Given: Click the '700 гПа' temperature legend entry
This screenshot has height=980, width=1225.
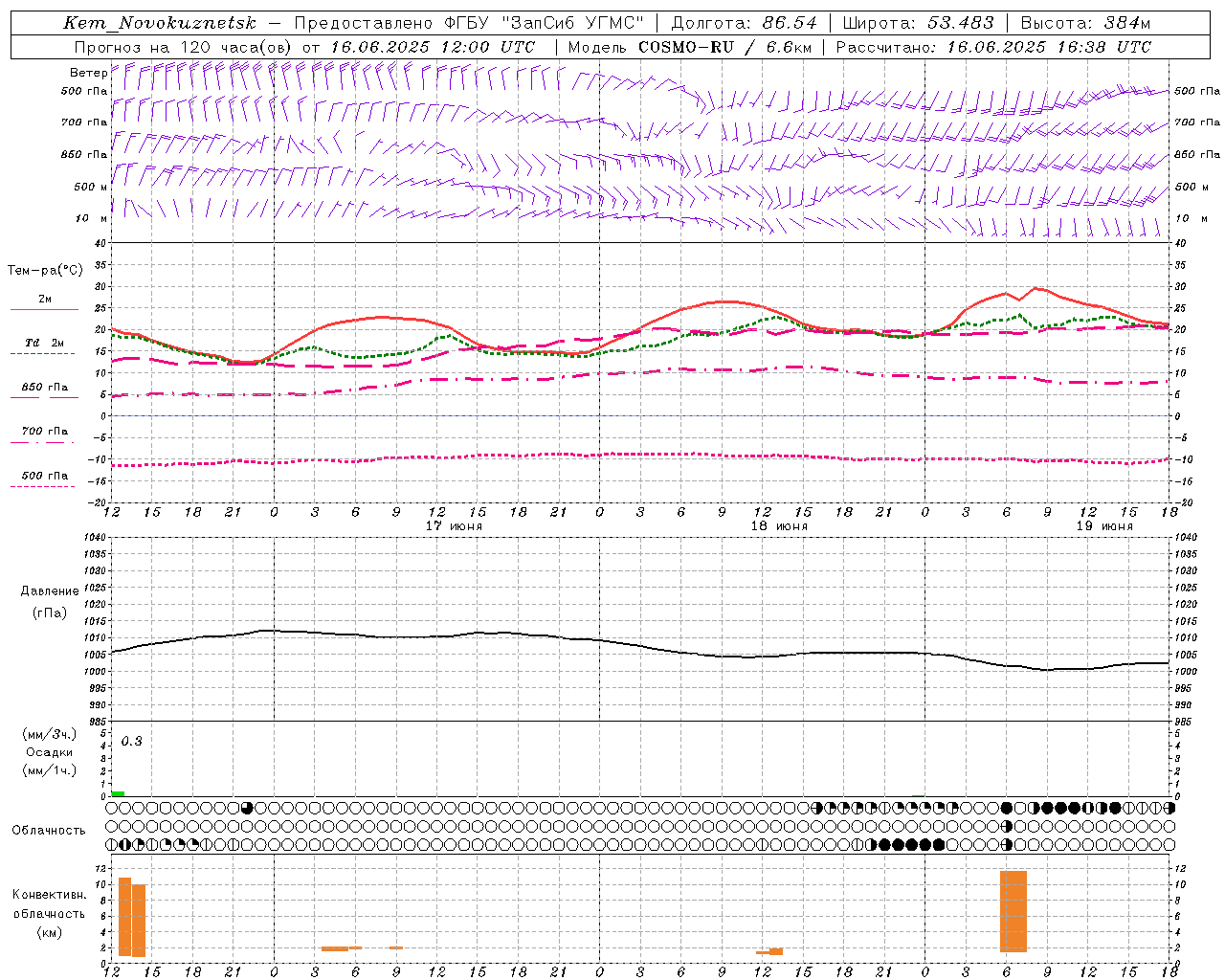Looking at the screenshot, I should 45,432.
